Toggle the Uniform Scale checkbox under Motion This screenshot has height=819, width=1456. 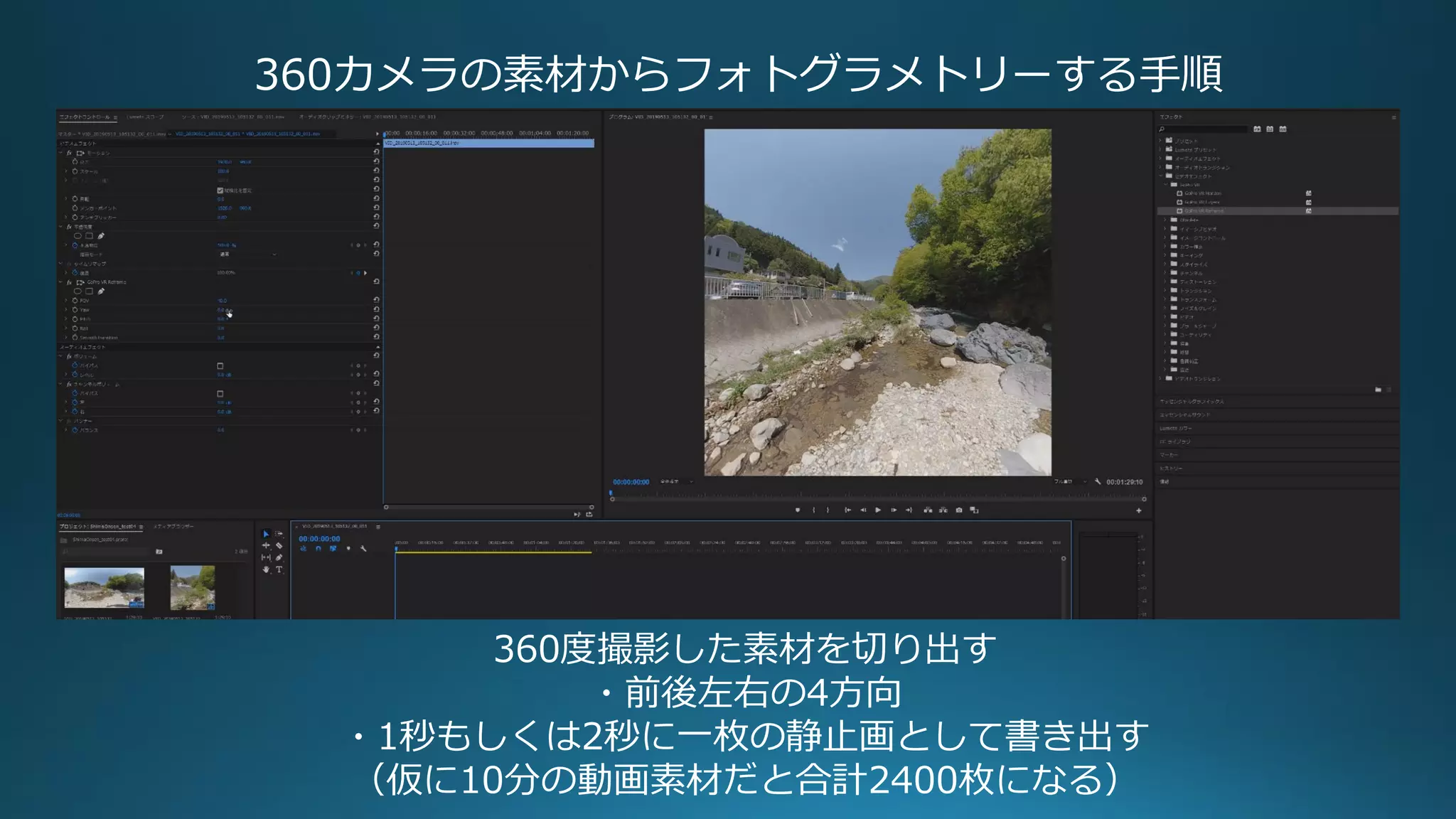220,191
